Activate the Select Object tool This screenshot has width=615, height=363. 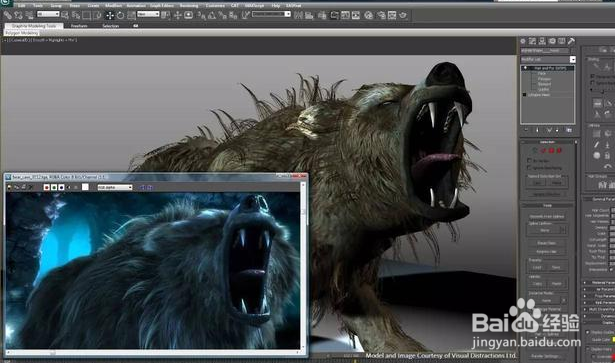click(65, 15)
